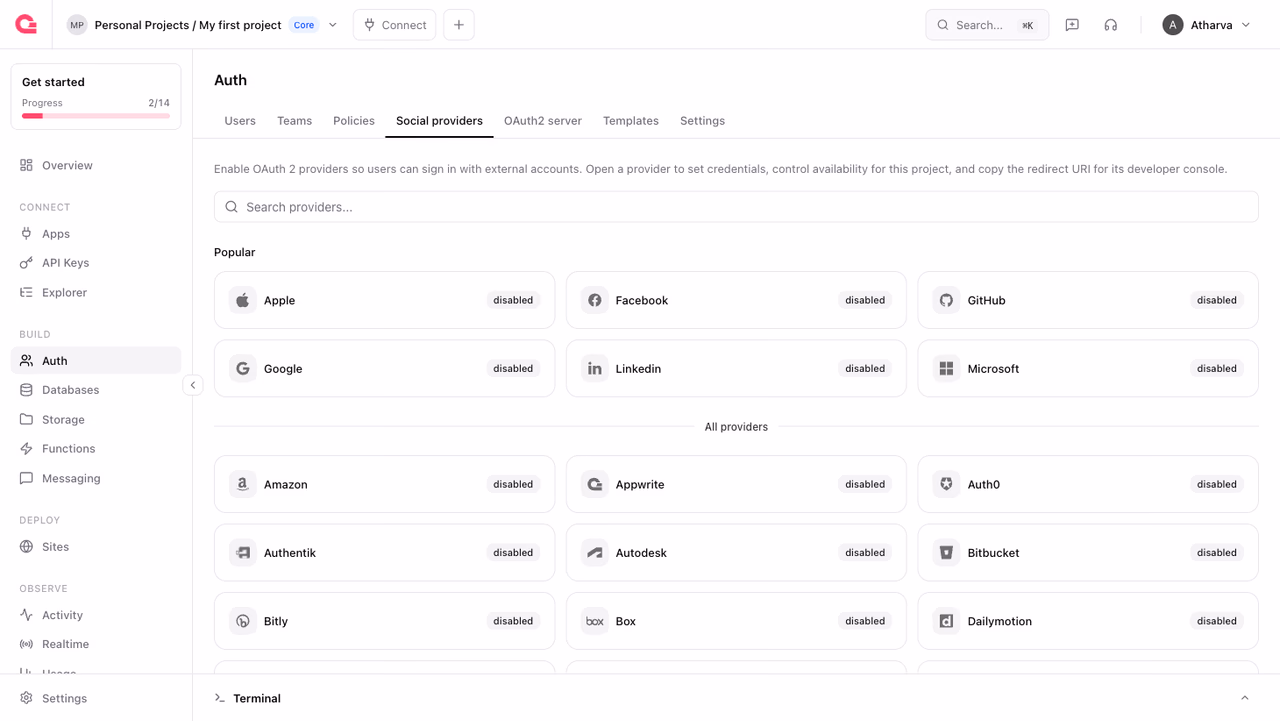Viewport: 1280px width, 721px height.
Task: Switch to the Users tab
Action: click(240, 121)
